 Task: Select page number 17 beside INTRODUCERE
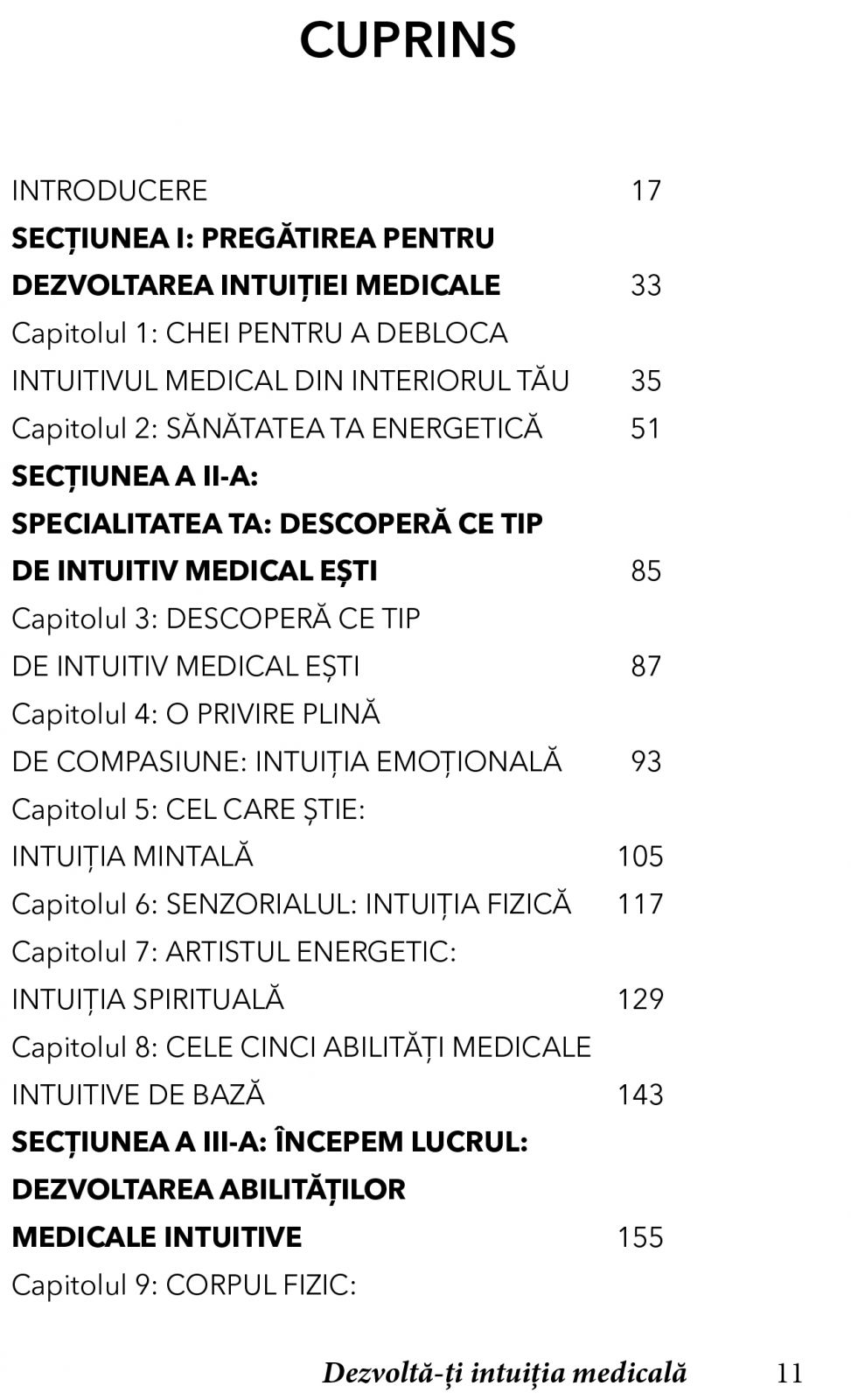[645, 191]
